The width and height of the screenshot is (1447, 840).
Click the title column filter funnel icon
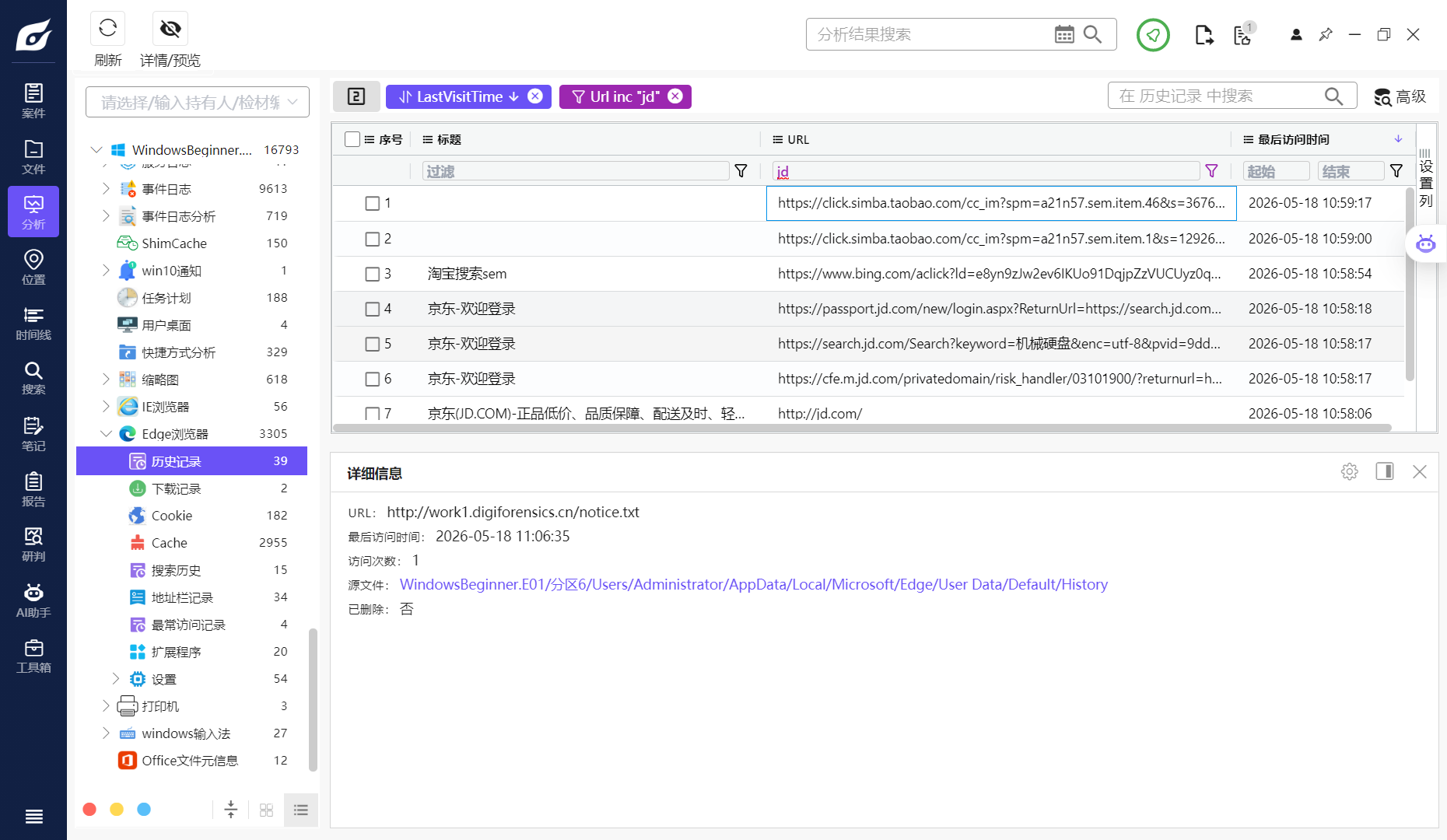[741, 171]
